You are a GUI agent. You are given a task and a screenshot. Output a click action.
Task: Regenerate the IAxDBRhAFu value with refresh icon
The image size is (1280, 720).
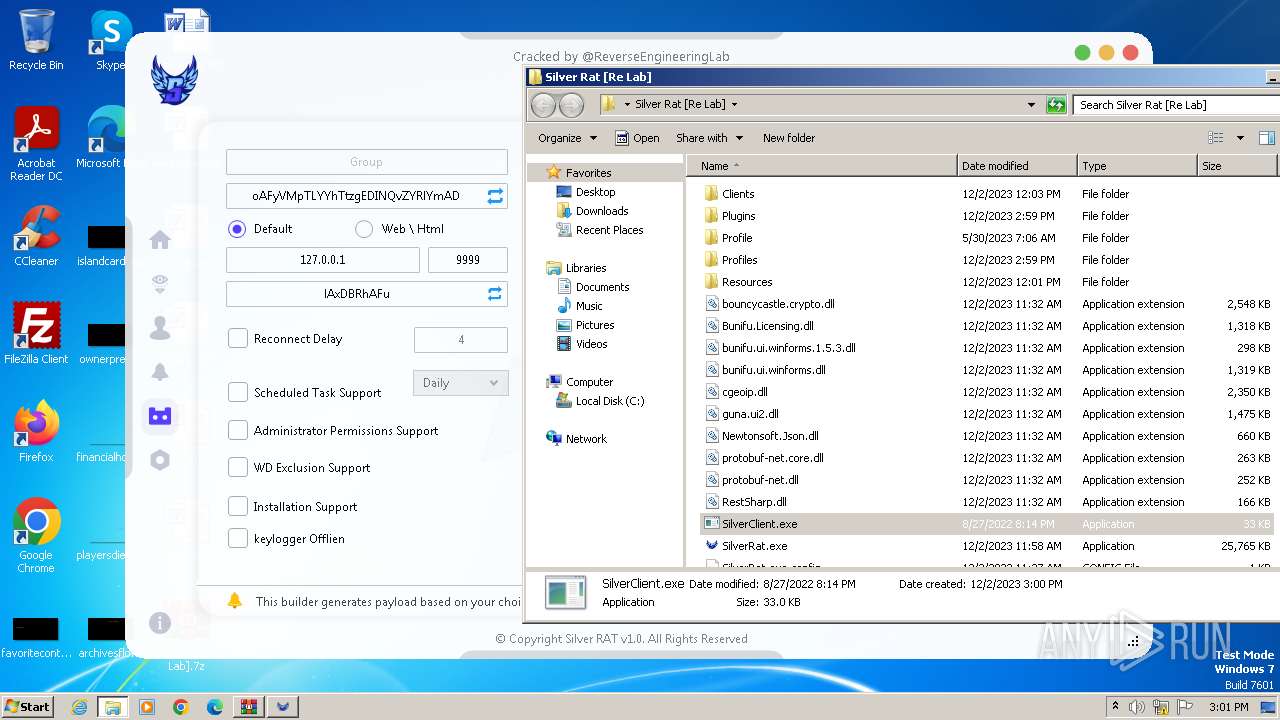click(x=495, y=294)
